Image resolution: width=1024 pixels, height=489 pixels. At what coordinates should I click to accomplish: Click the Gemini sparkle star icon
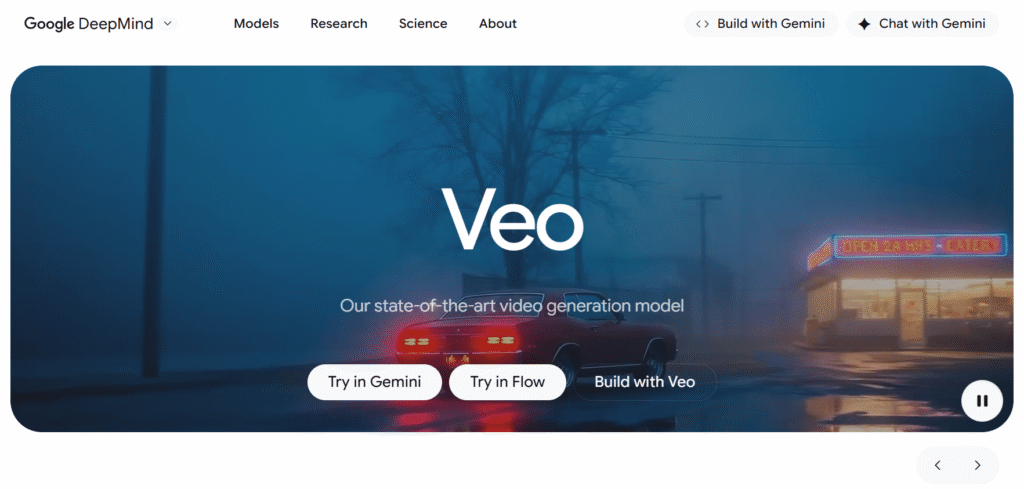(x=864, y=24)
